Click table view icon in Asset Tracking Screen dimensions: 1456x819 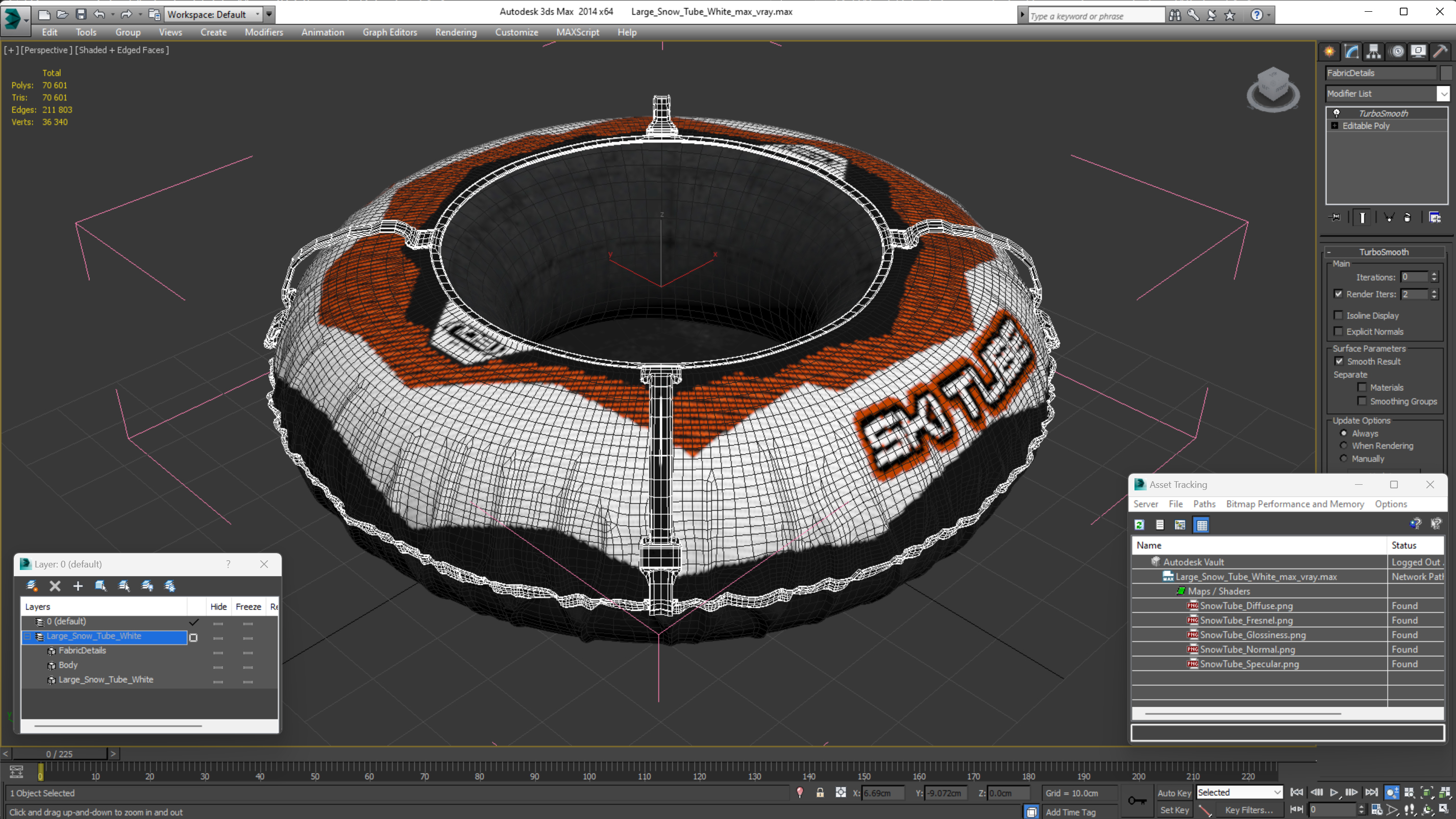[x=1202, y=525]
